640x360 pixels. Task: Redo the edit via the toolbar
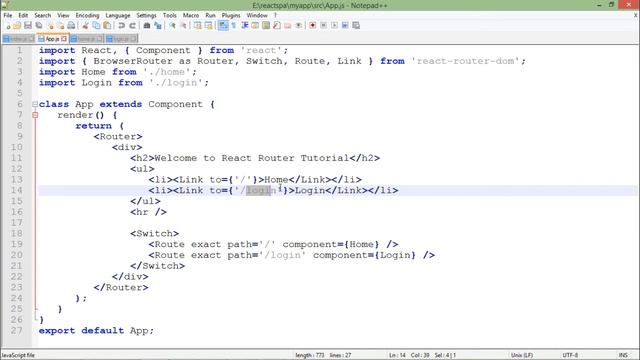tap(133, 25)
